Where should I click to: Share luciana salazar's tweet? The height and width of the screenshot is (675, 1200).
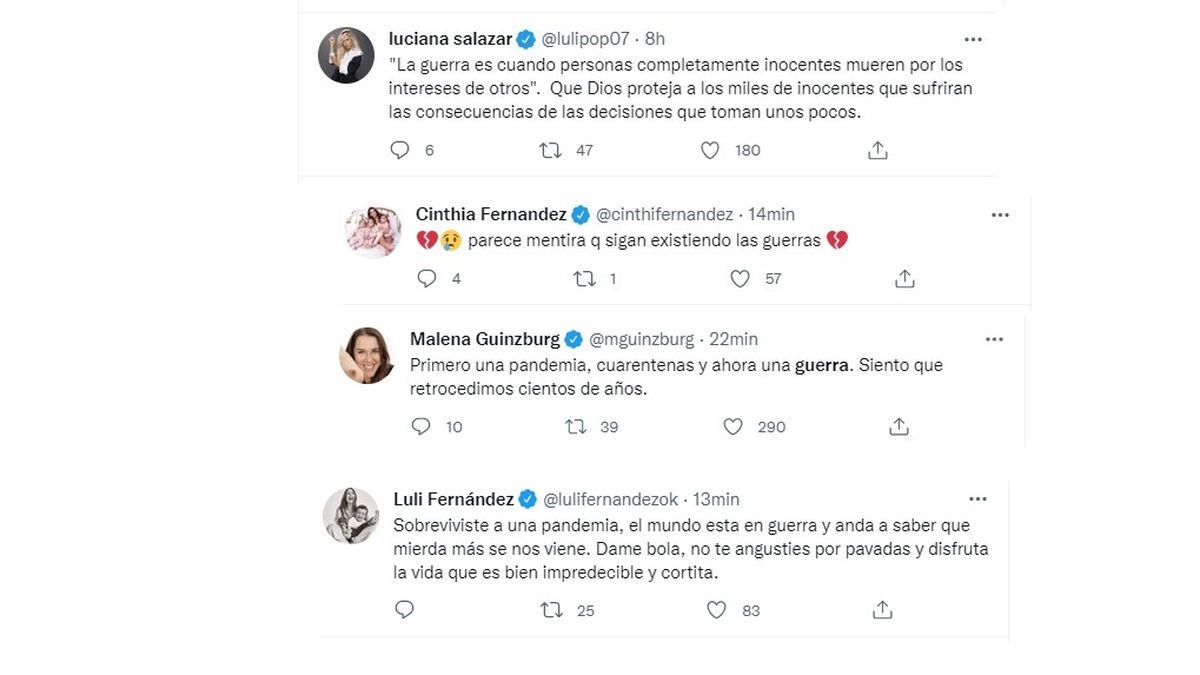coord(878,150)
